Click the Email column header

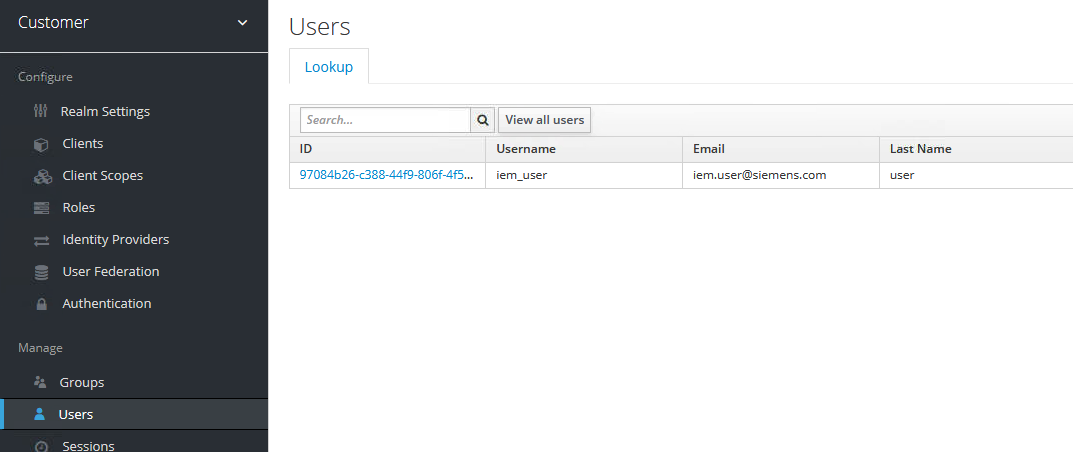[x=708, y=149]
